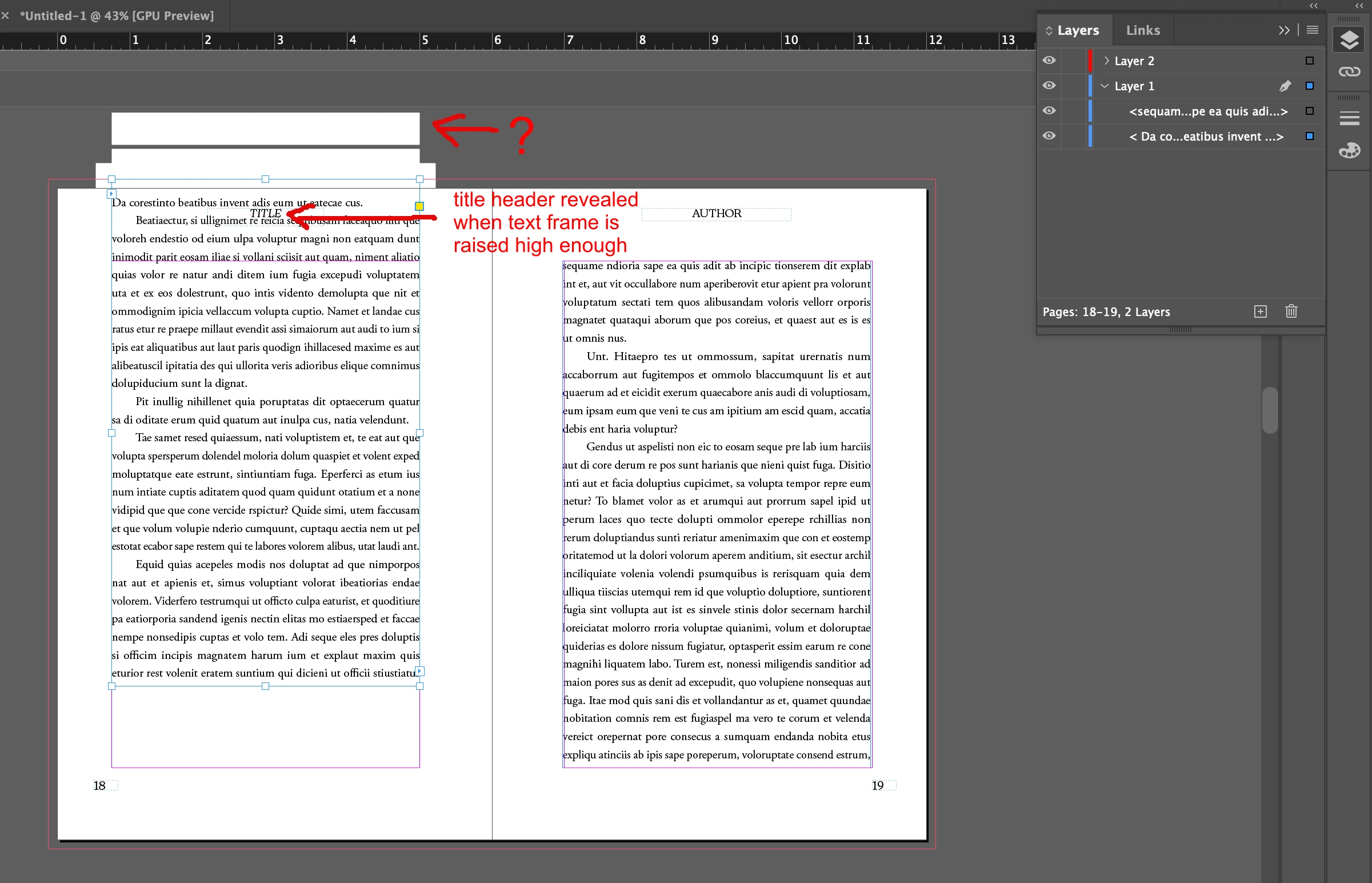Open the Swatches palette dock icon
Image resolution: width=1372 pixels, height=883 pixels.
point(1349,151)
